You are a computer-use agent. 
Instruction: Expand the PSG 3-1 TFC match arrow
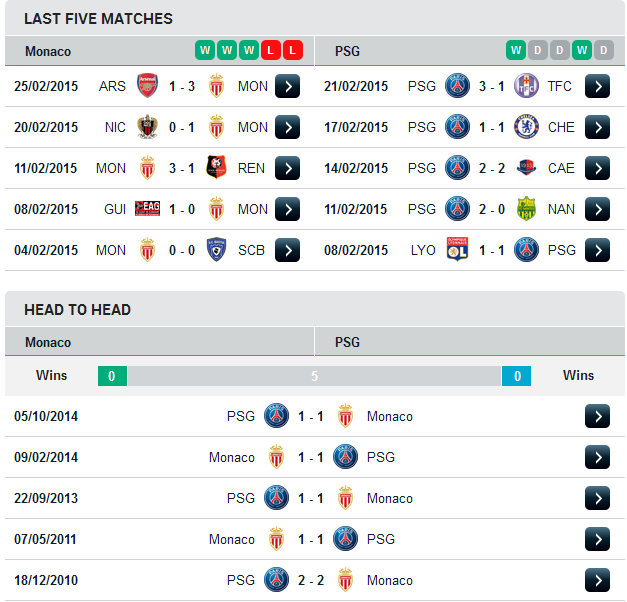597,86
